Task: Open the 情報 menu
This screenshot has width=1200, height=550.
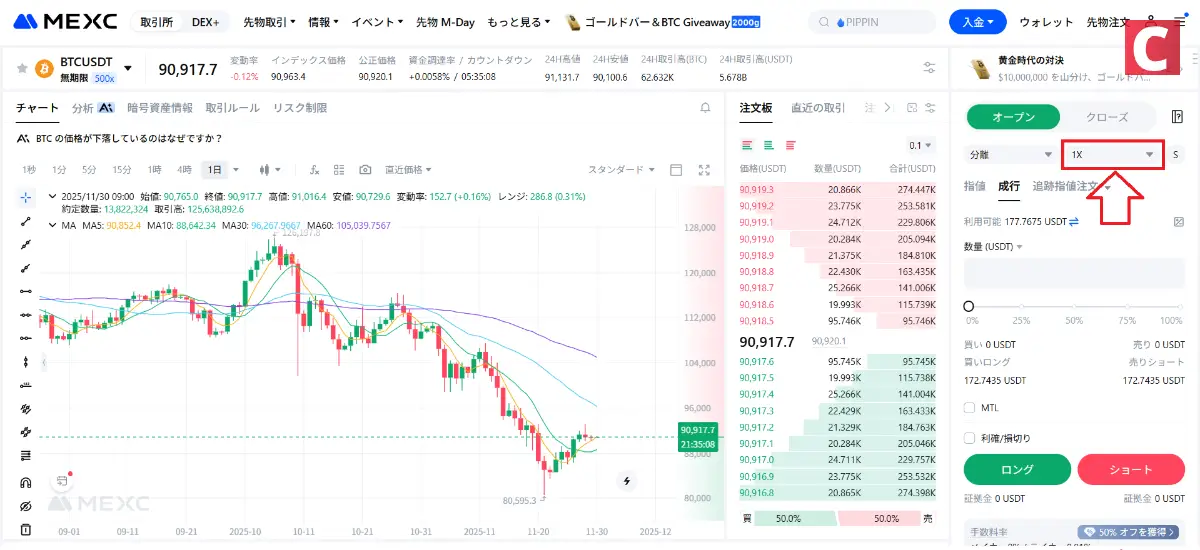Action: [323, 21]
